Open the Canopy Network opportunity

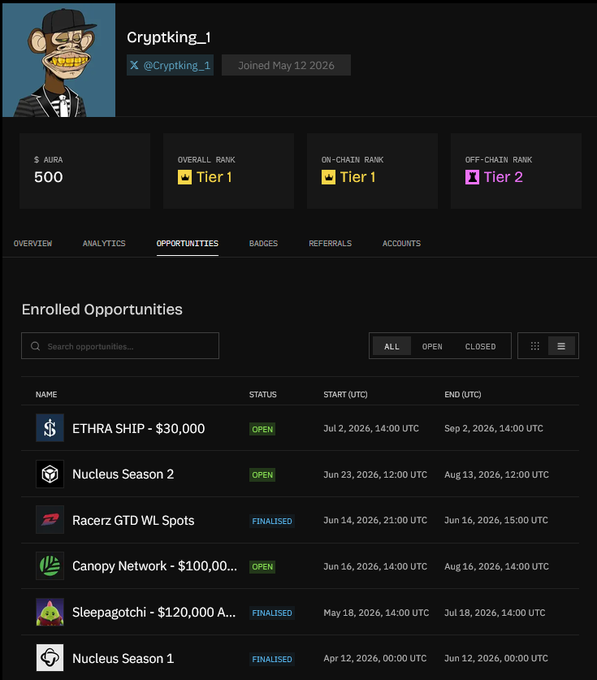tap(155, 566)
